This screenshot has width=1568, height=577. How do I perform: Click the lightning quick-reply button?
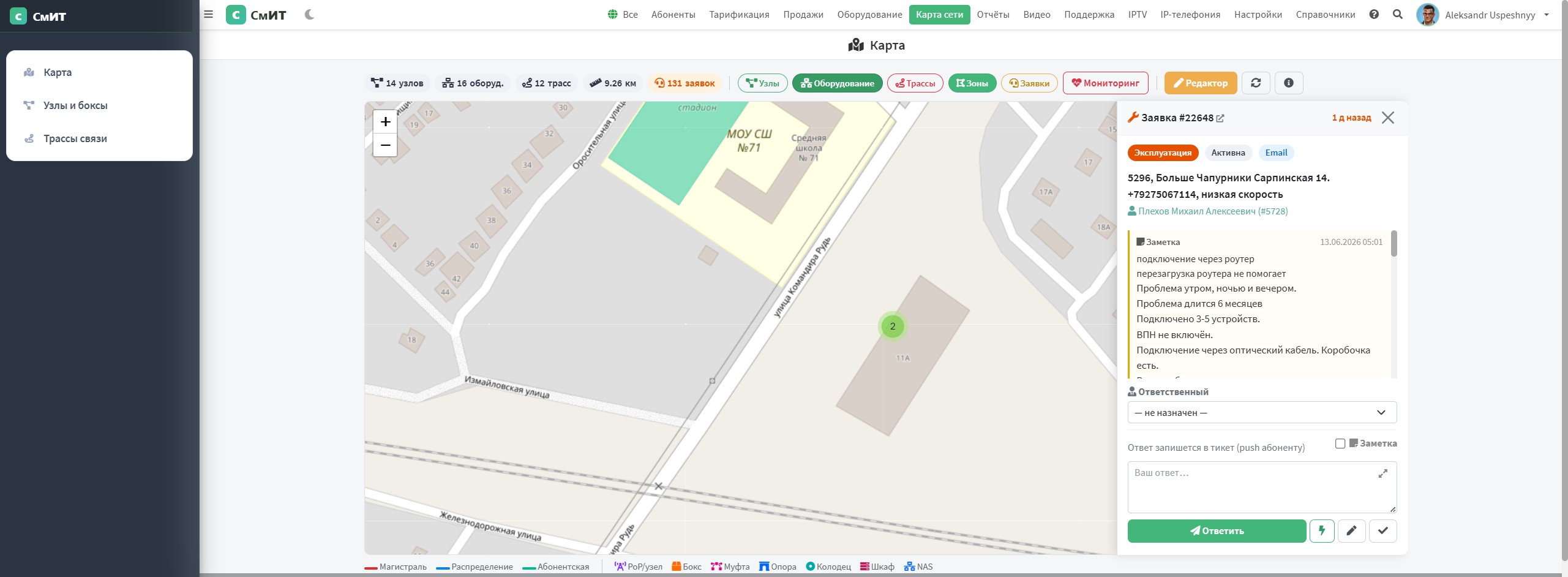pyautogui.click(x=1322, y=531)
